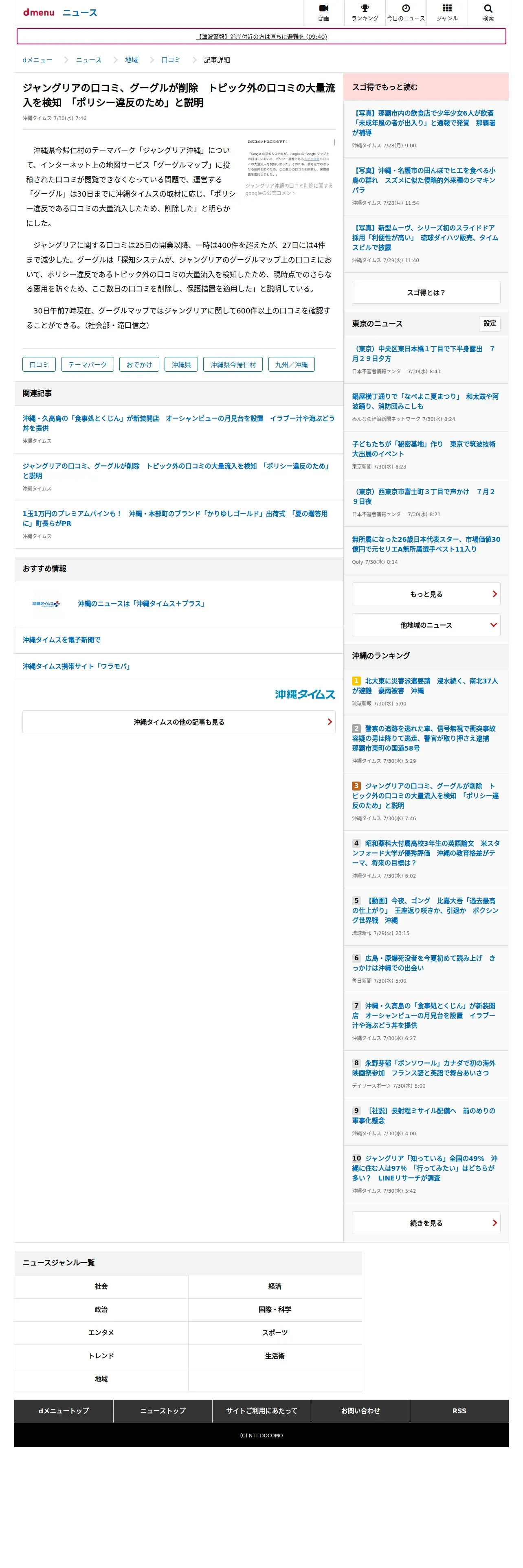Click 続きを見る under Okinawa ranking
The image size is (523, 1568).
[426, 1223]
